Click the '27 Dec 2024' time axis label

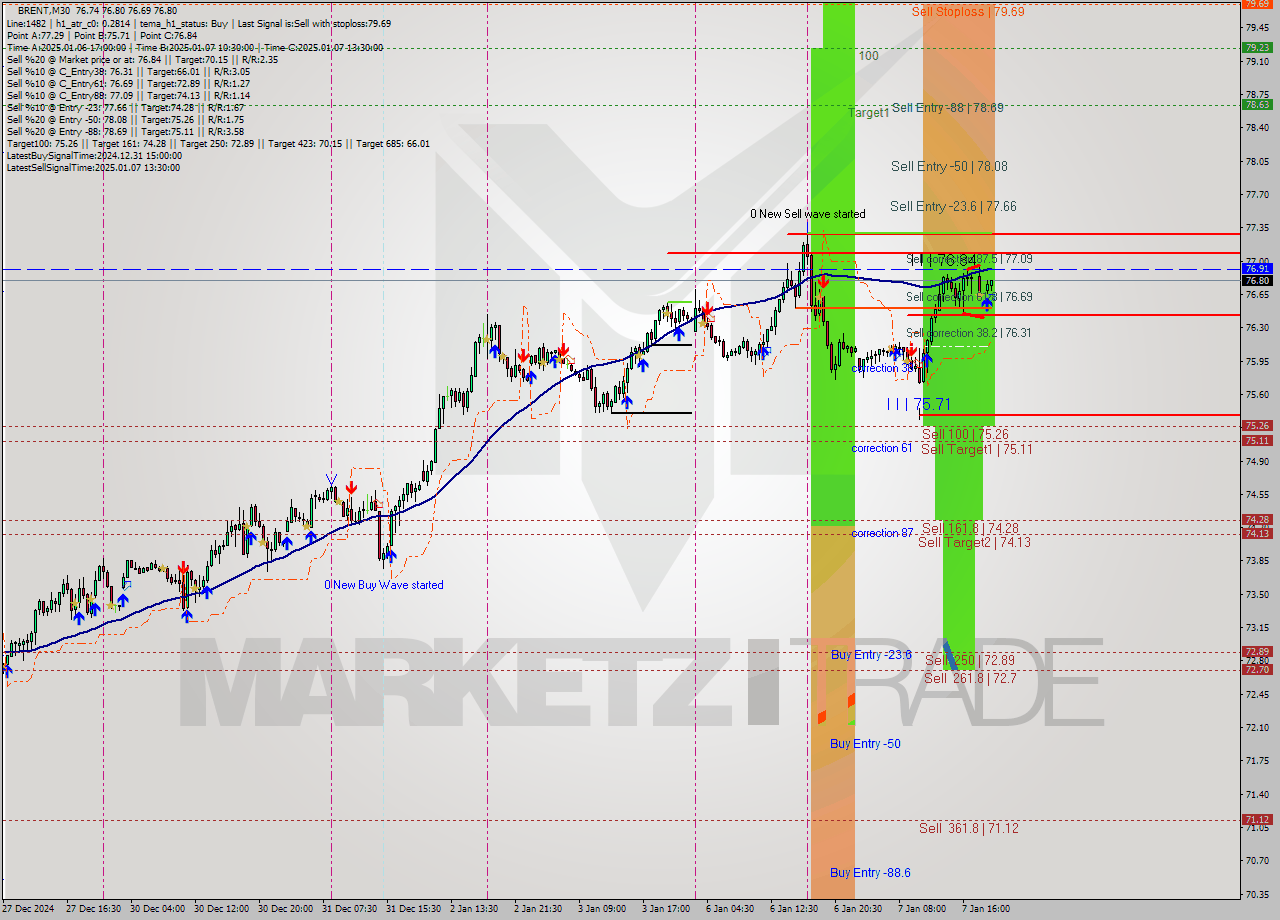coord(29,909)
